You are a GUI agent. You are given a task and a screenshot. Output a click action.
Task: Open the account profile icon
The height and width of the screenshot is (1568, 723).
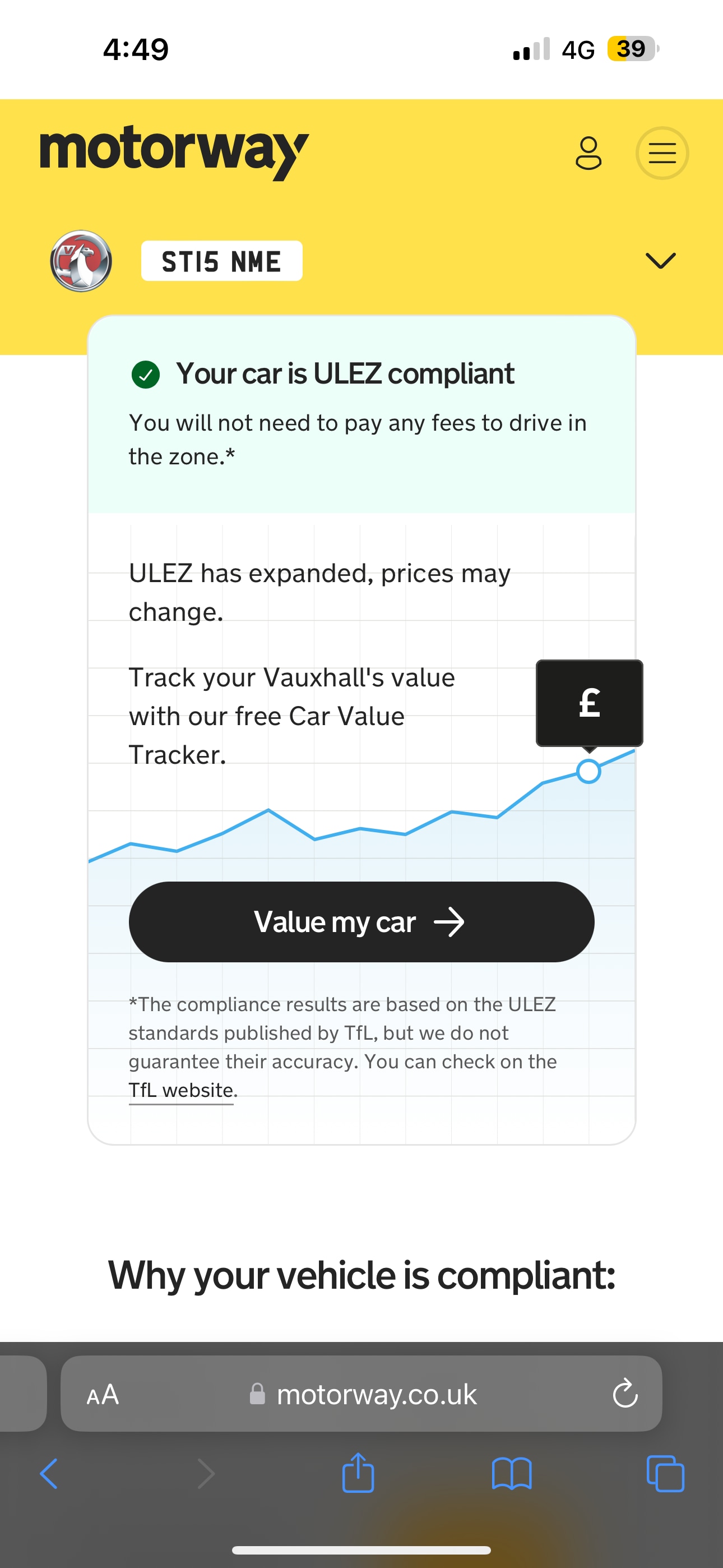588,153
